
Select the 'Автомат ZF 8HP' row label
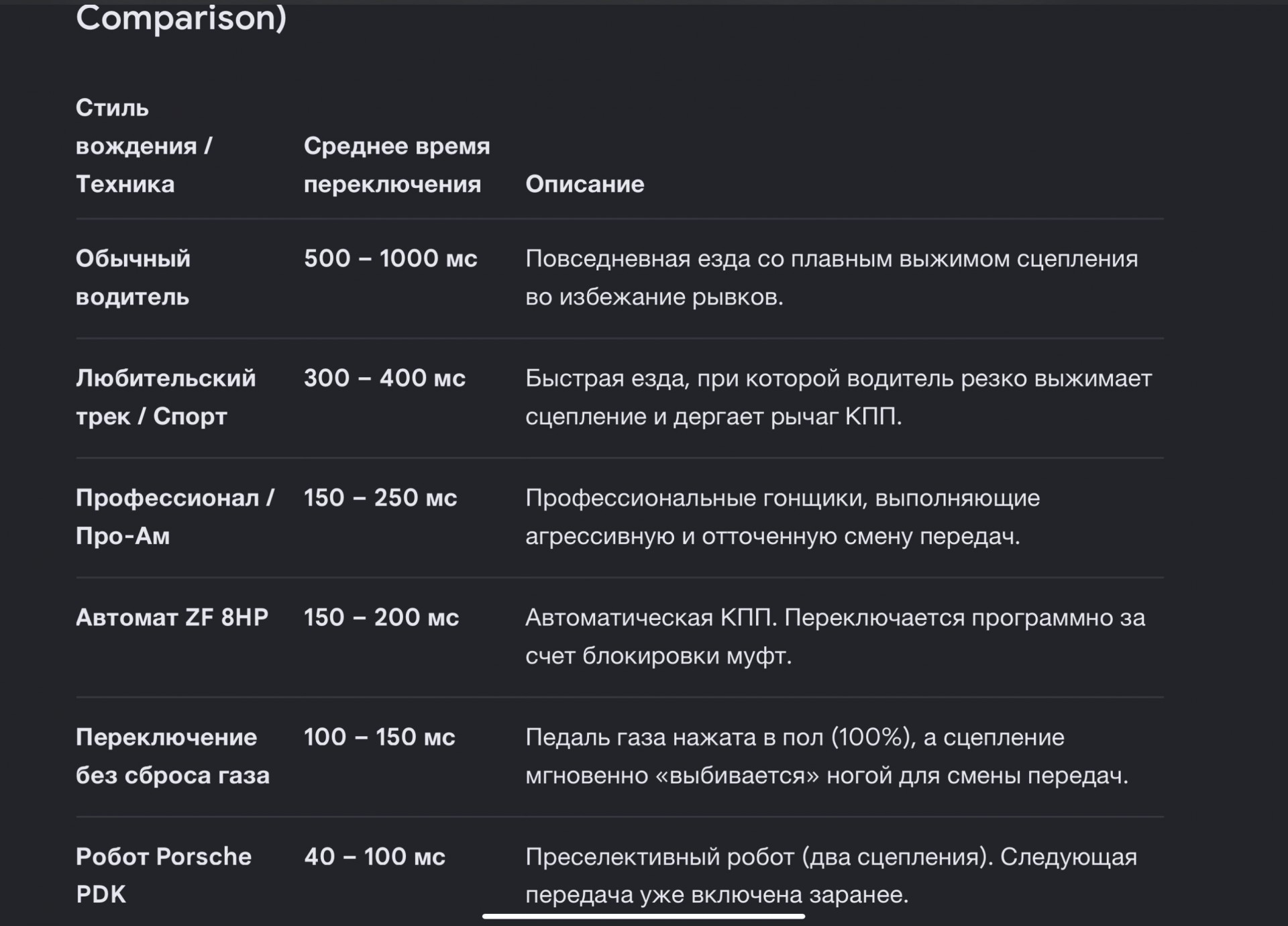pos(172,617)
